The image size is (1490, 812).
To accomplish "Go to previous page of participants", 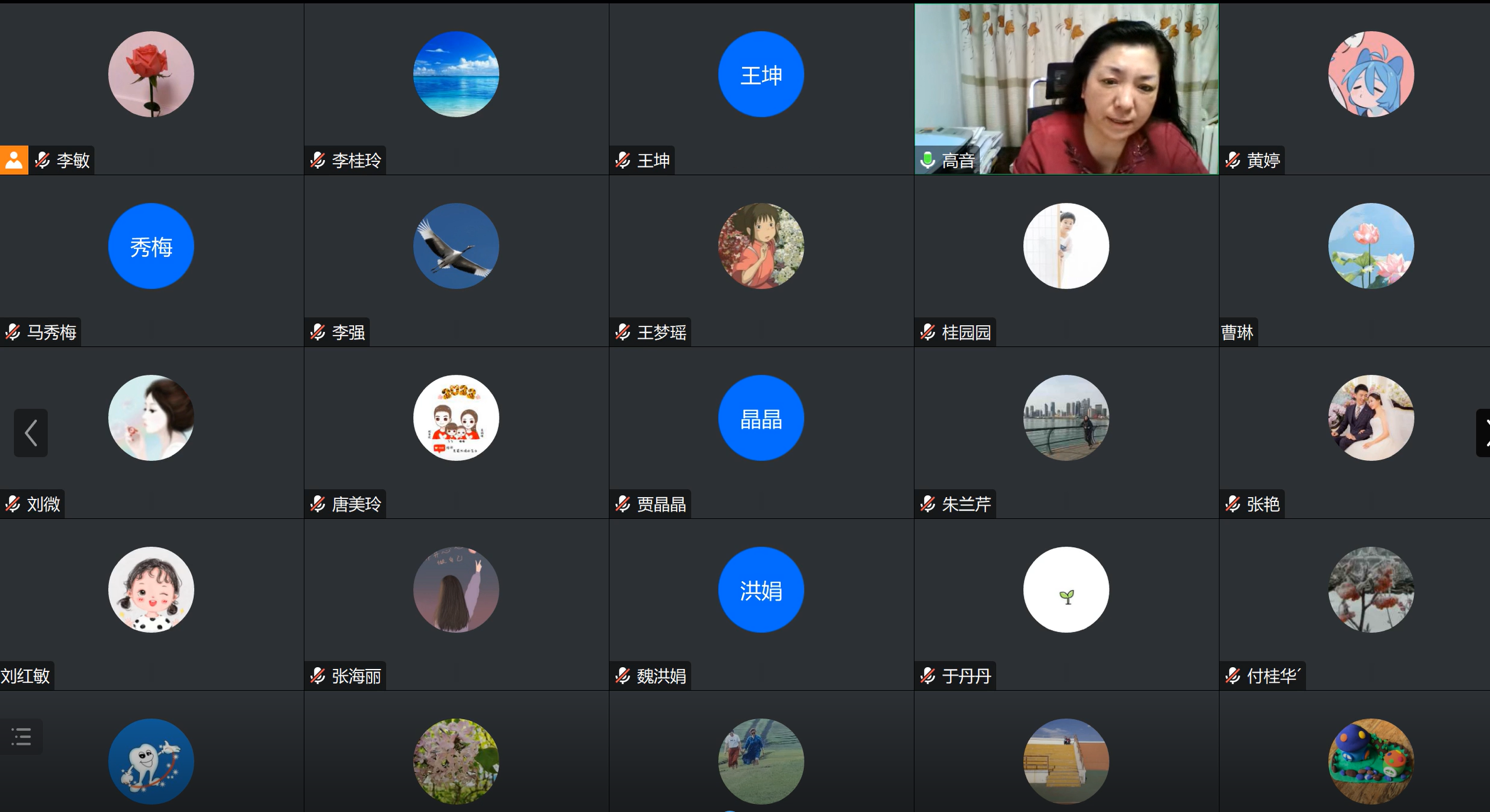I will [x=31, y=433].
